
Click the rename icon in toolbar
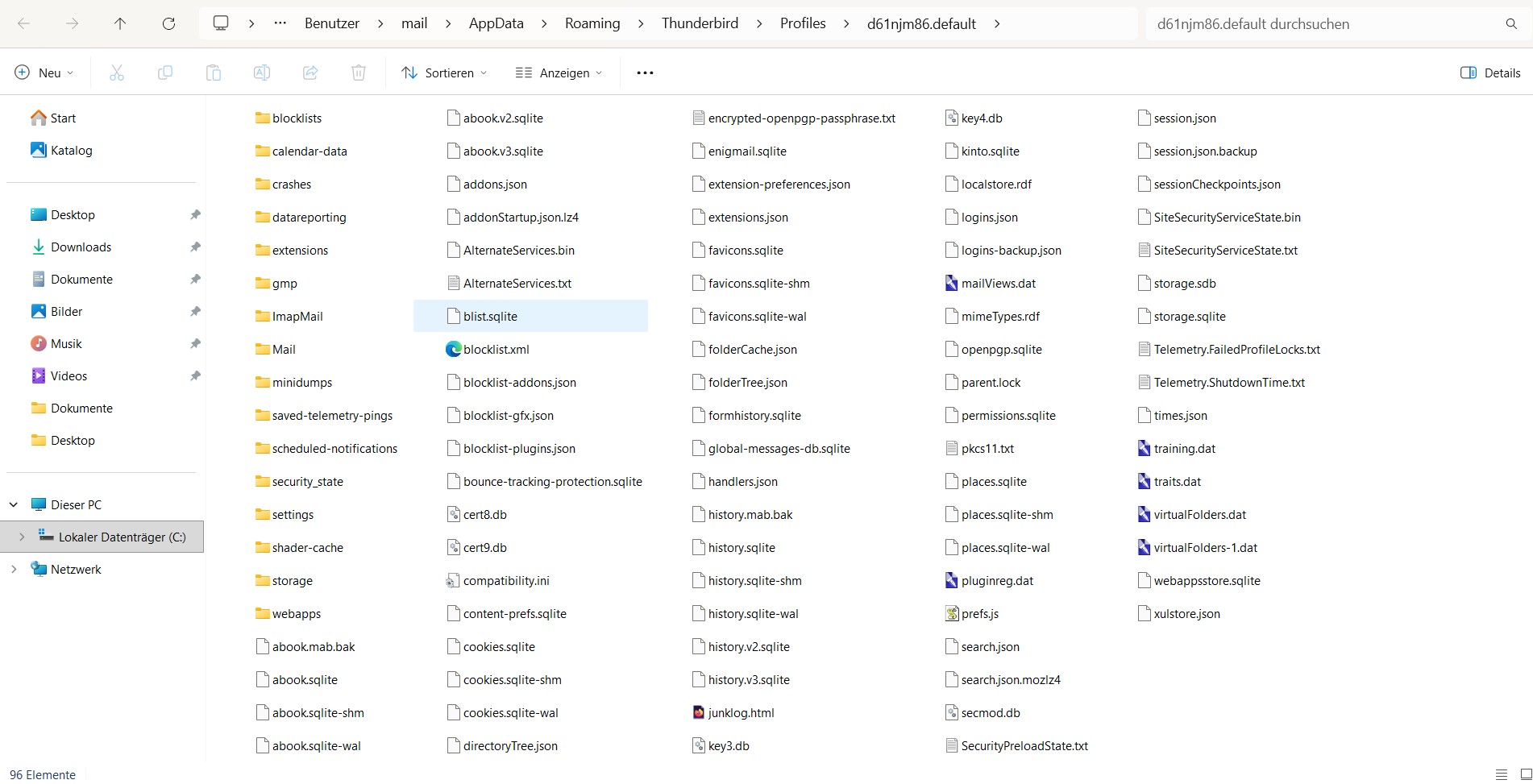pyautogui.click(x=262, y=73)
